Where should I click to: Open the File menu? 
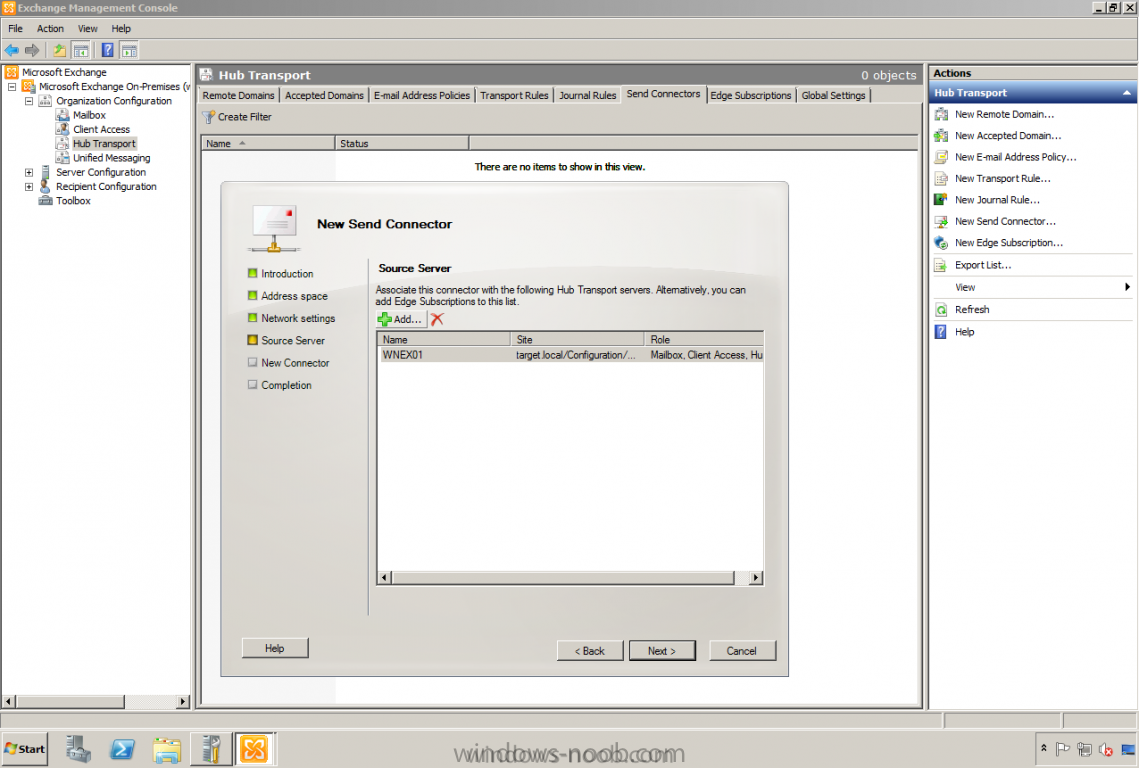pos(15,28)
